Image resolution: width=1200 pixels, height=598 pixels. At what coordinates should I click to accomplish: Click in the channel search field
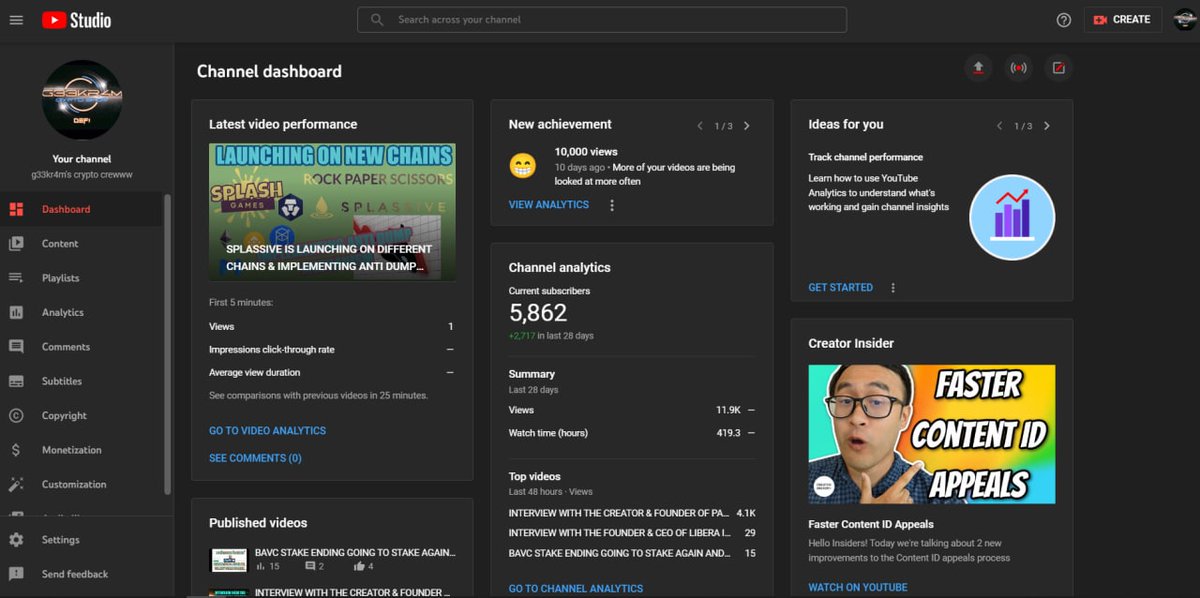602,20
